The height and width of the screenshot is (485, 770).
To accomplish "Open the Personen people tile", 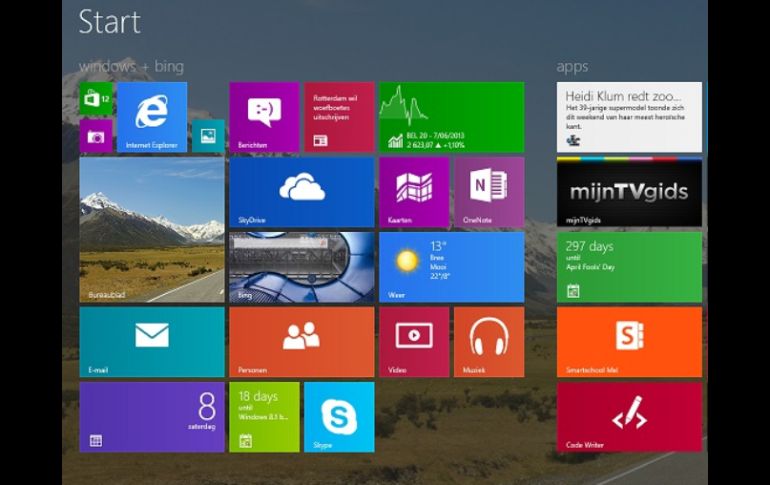I will pyautogui.click(x=301, y=341).
